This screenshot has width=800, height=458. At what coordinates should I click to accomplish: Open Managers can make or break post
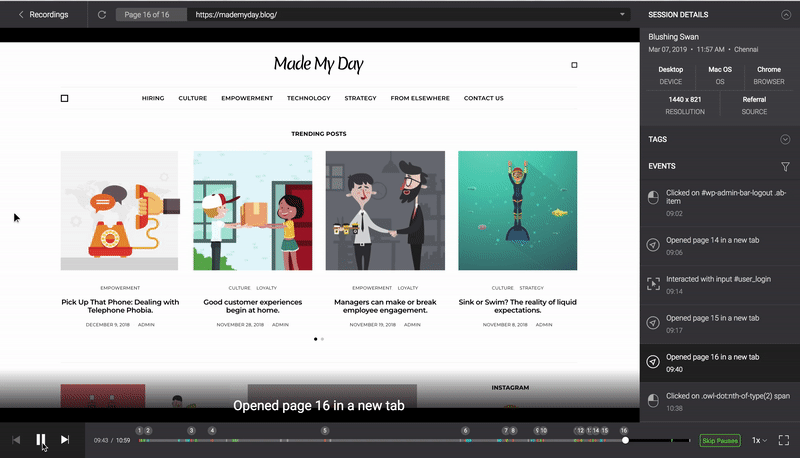tap(385, 306)
